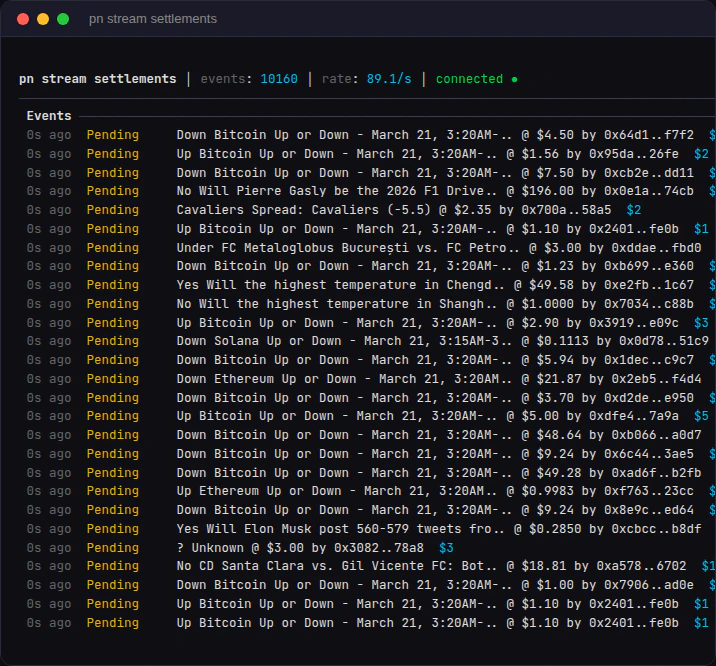Click the events count 10160
This screenshot has width=716, height=666.
coord(279,79)
